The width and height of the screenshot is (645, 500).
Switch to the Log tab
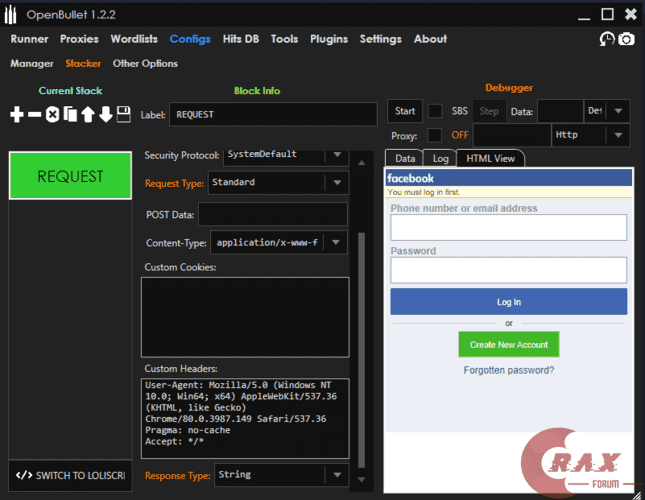click(440, 158)
